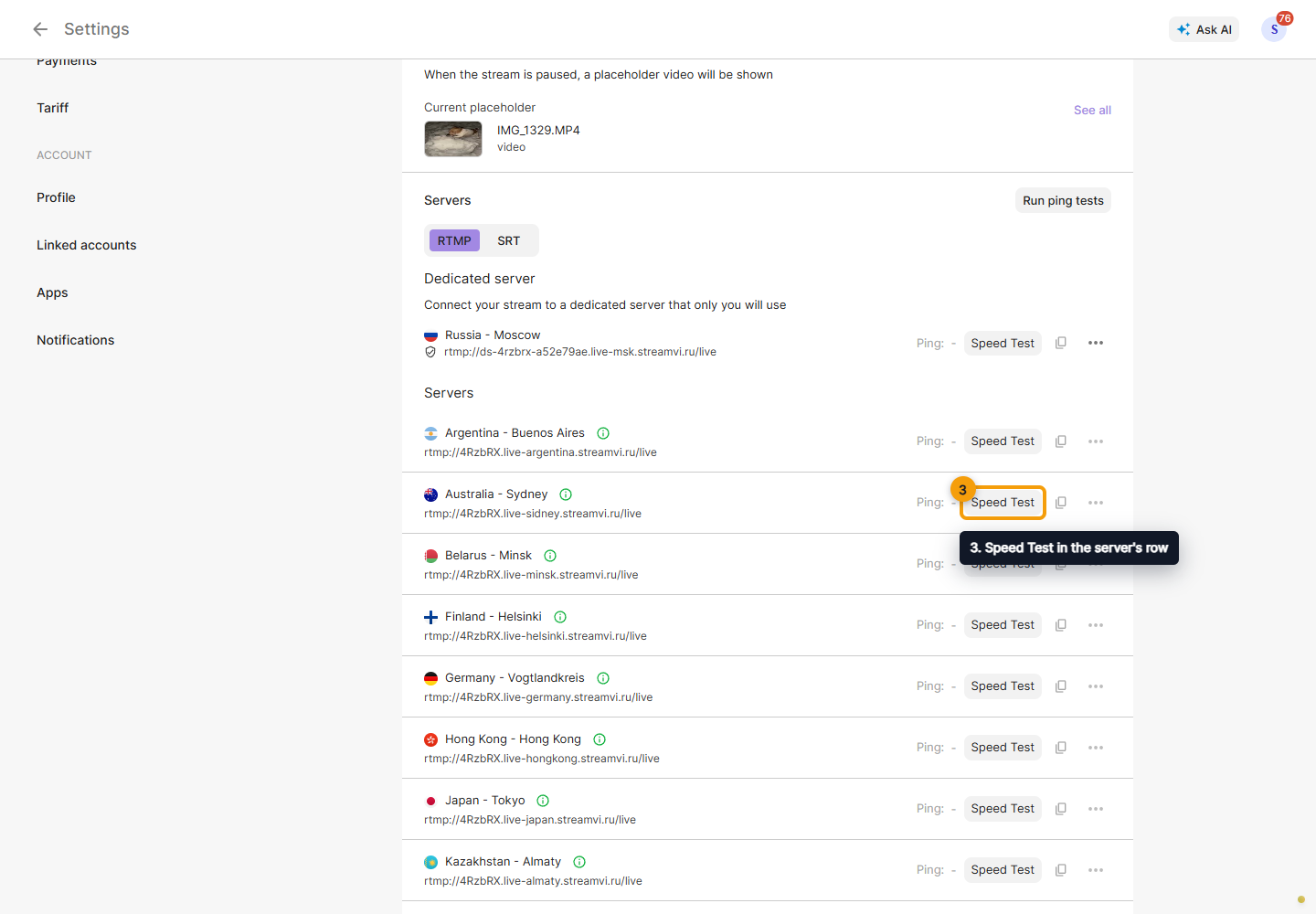Image resolution: width=1316 pixels, height=914 pixels.
Task: Open Tariff in the settings sidebar
Action: click(x=53, y=108)
